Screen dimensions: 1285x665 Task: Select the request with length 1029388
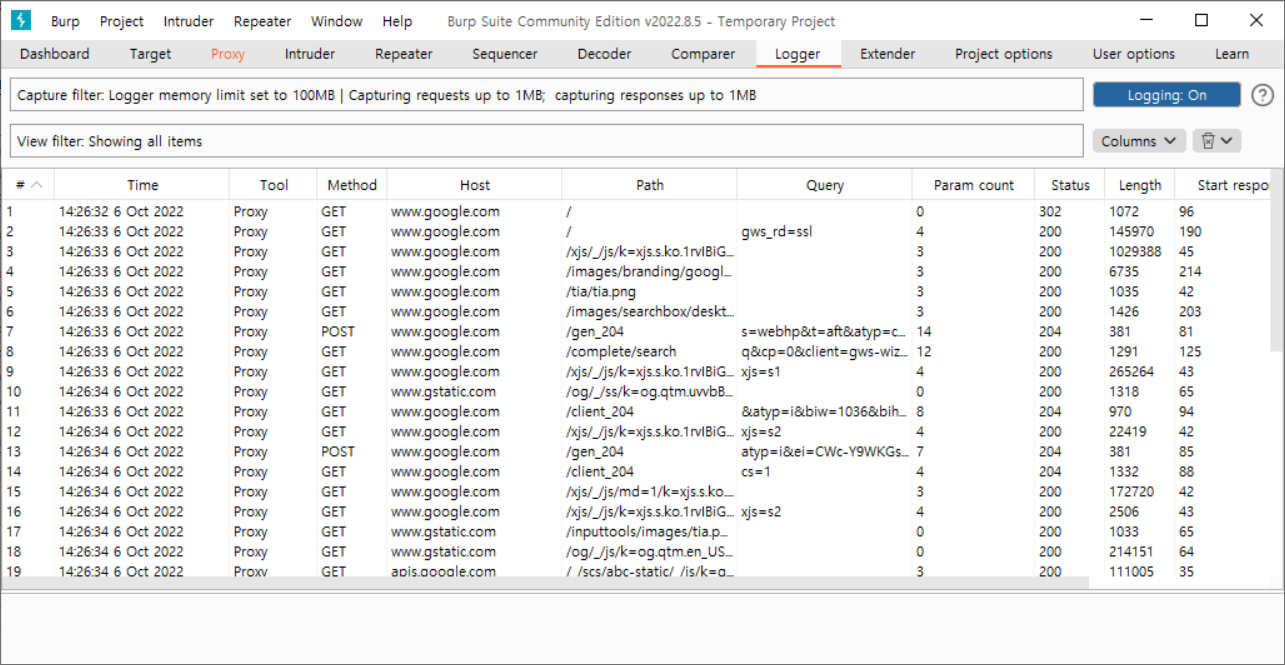tap(636, 251)
